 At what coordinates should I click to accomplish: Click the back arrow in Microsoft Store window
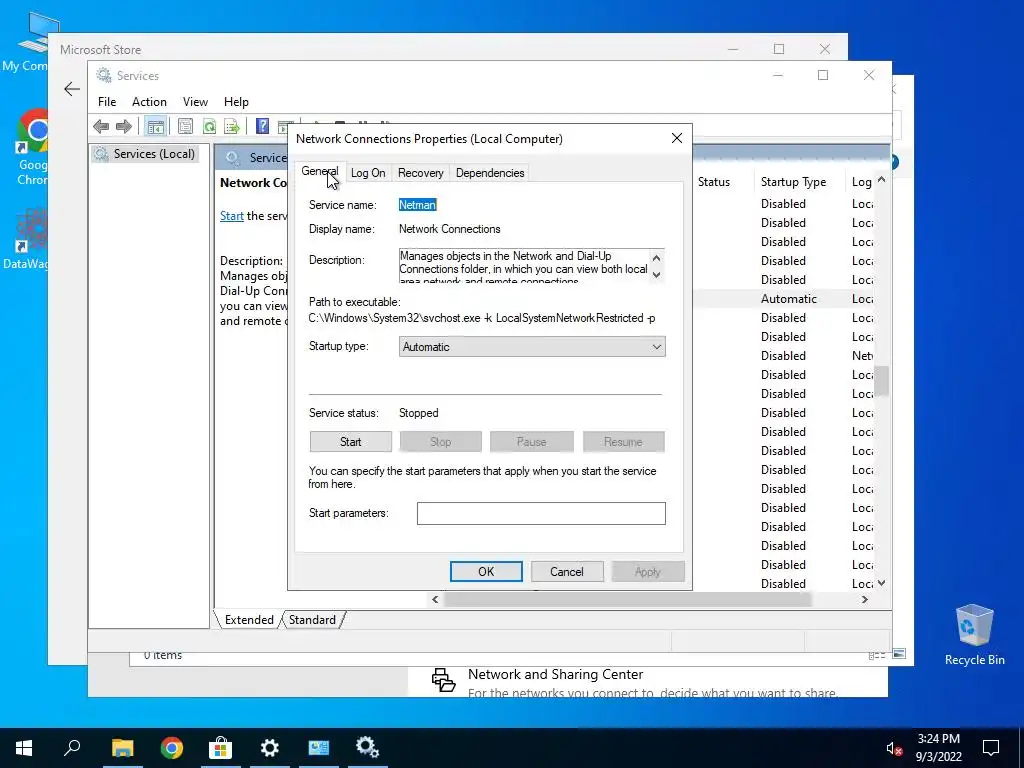(72, 89)
